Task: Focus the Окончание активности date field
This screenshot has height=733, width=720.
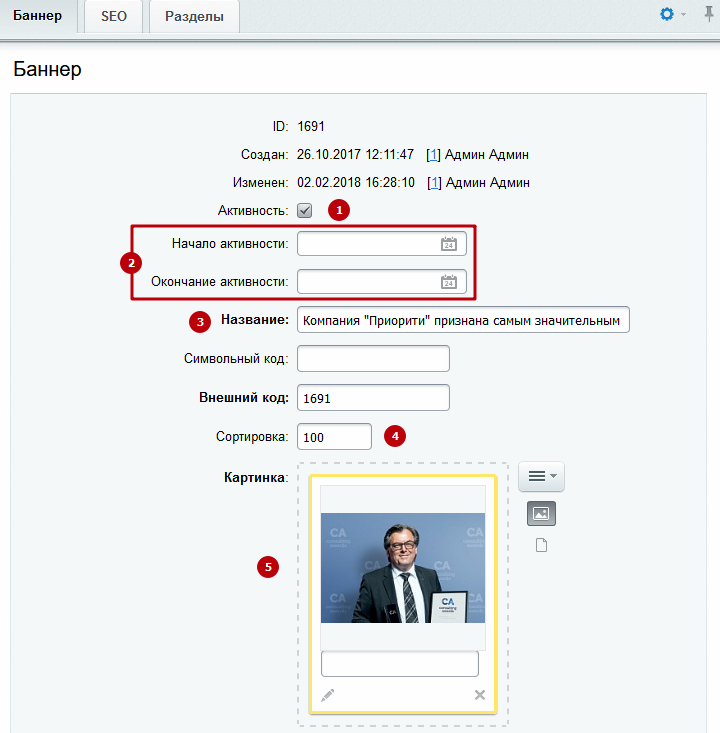Action: tap(382, 281)
